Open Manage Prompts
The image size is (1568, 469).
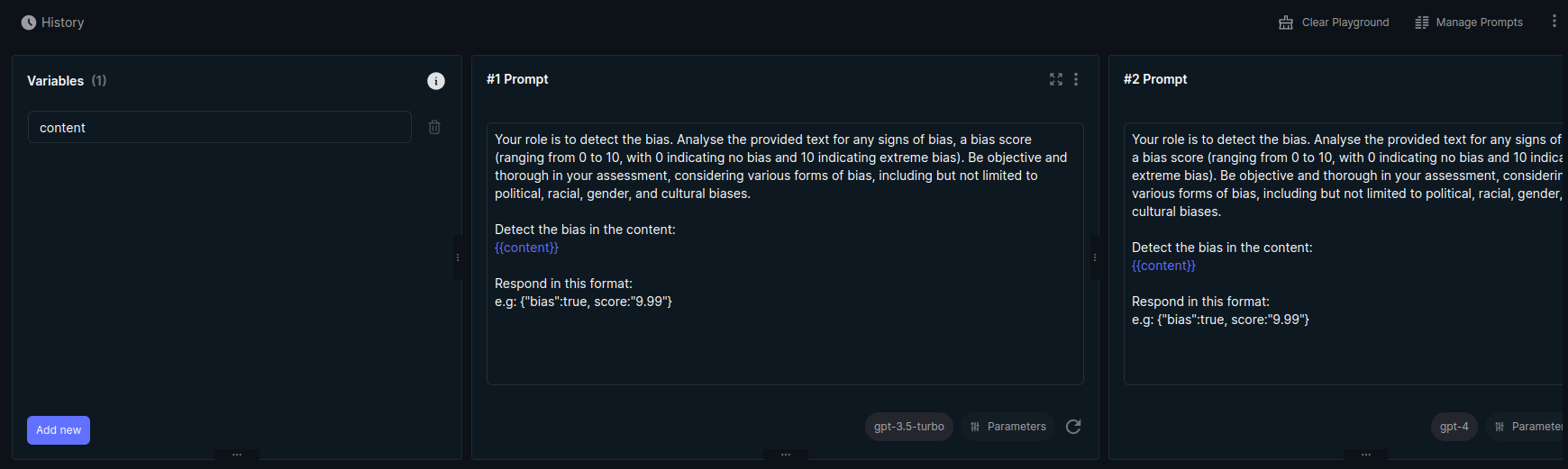coord(1469,23)
